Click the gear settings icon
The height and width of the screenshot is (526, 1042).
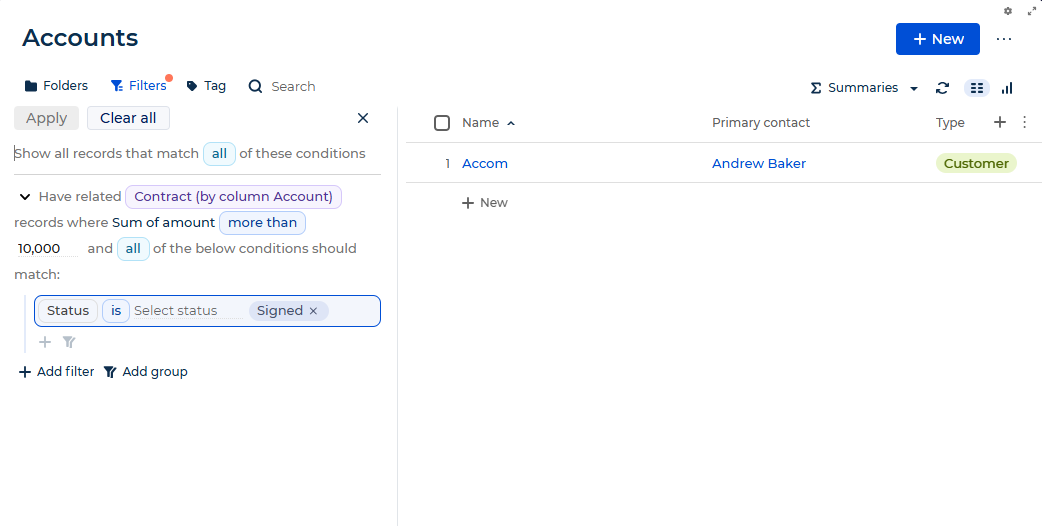(1008, 11)
